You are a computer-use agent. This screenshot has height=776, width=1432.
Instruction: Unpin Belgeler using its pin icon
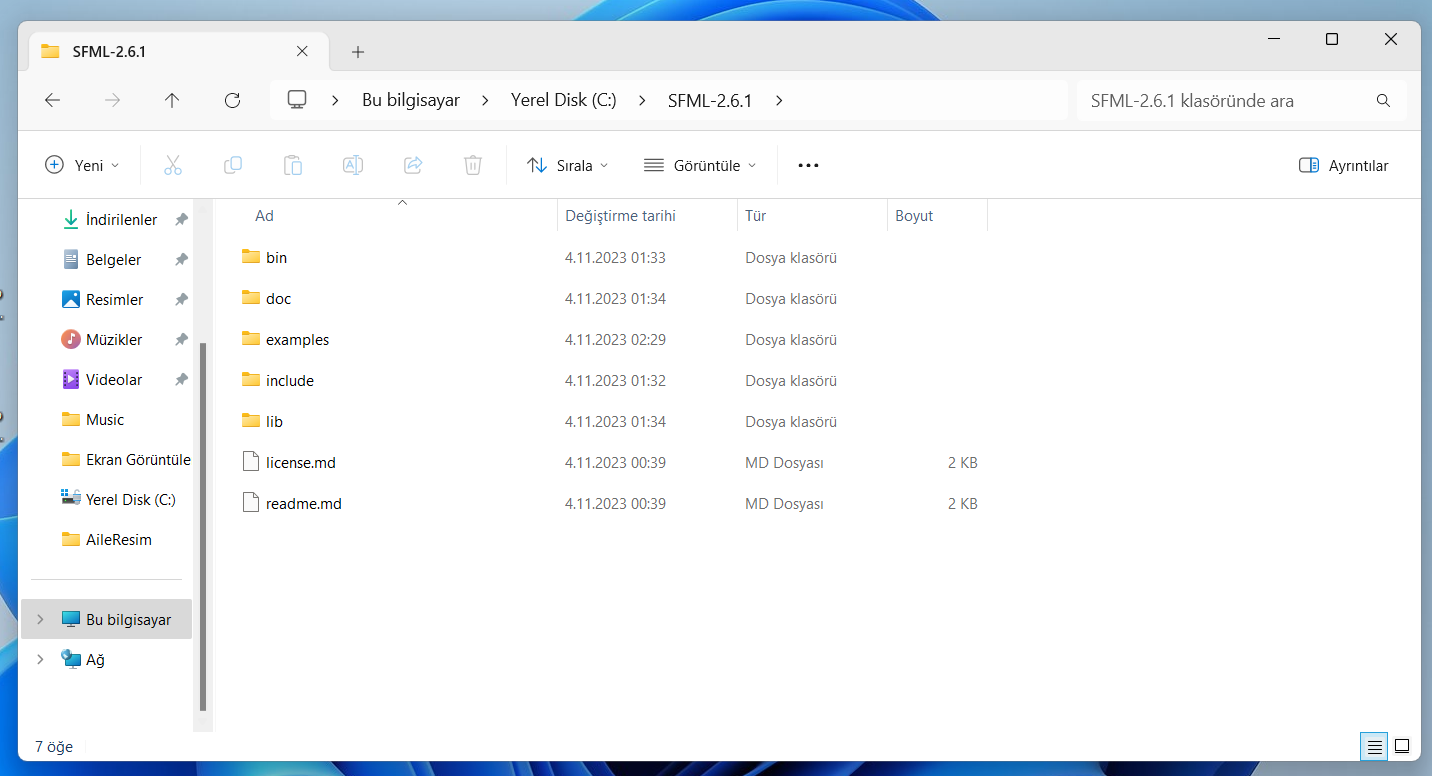click(181, 260)
